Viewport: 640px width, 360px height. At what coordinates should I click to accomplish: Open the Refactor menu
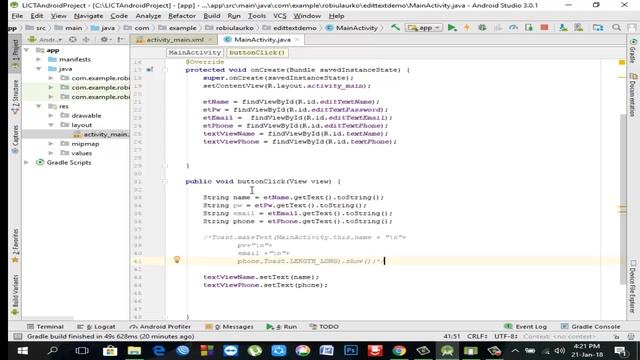tap(182, 16)
